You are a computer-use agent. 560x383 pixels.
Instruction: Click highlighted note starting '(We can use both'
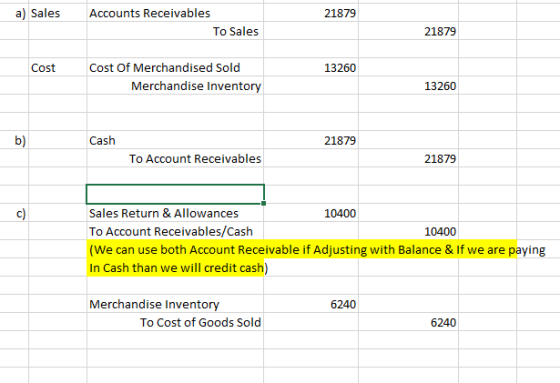(317, 250)
